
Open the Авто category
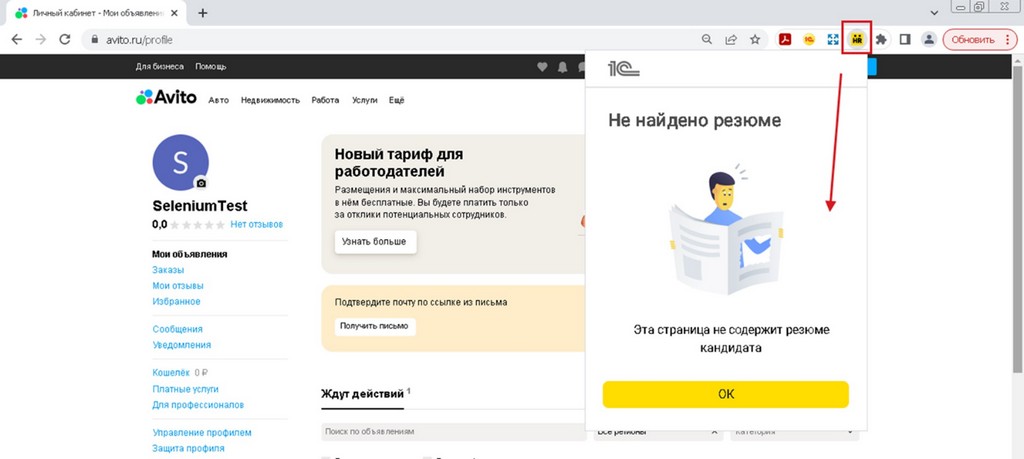click(219, 101)
